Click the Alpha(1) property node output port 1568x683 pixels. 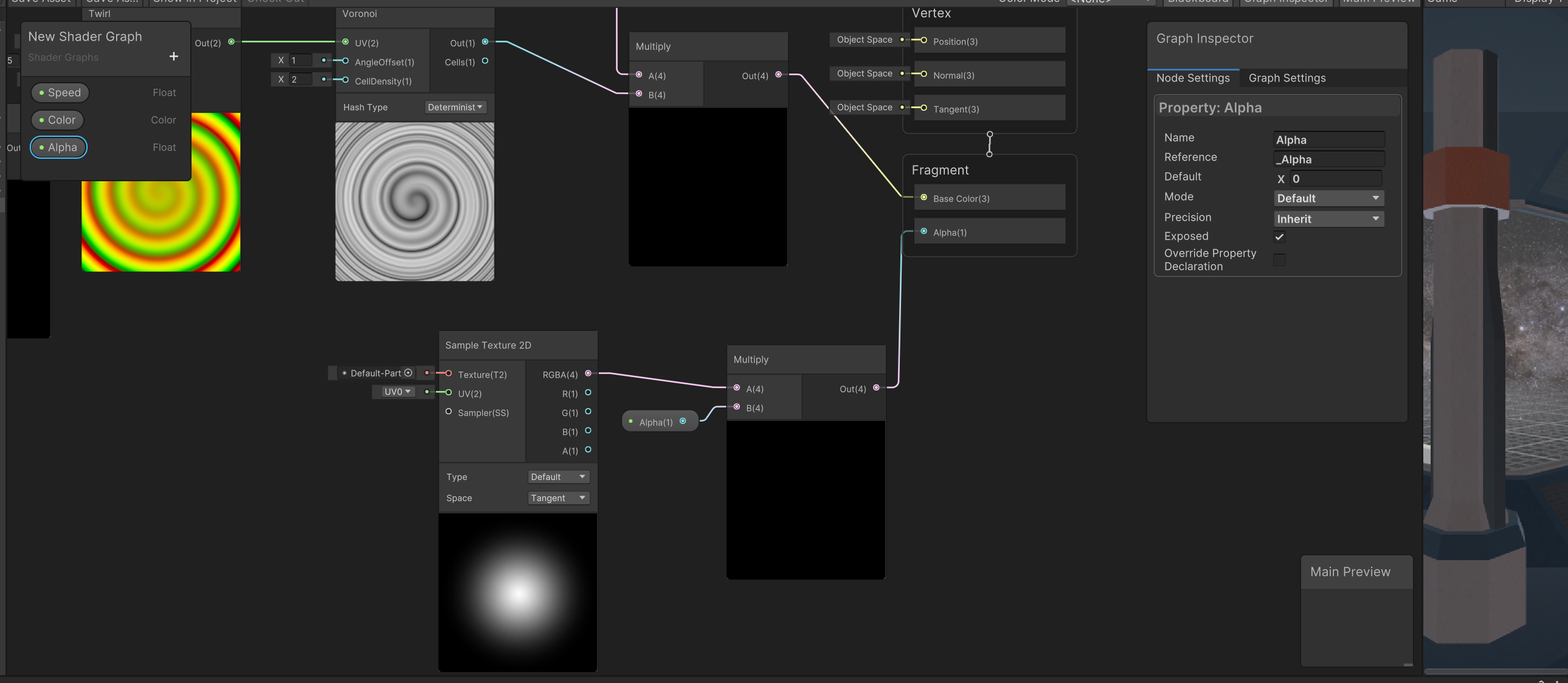(682, 421)
